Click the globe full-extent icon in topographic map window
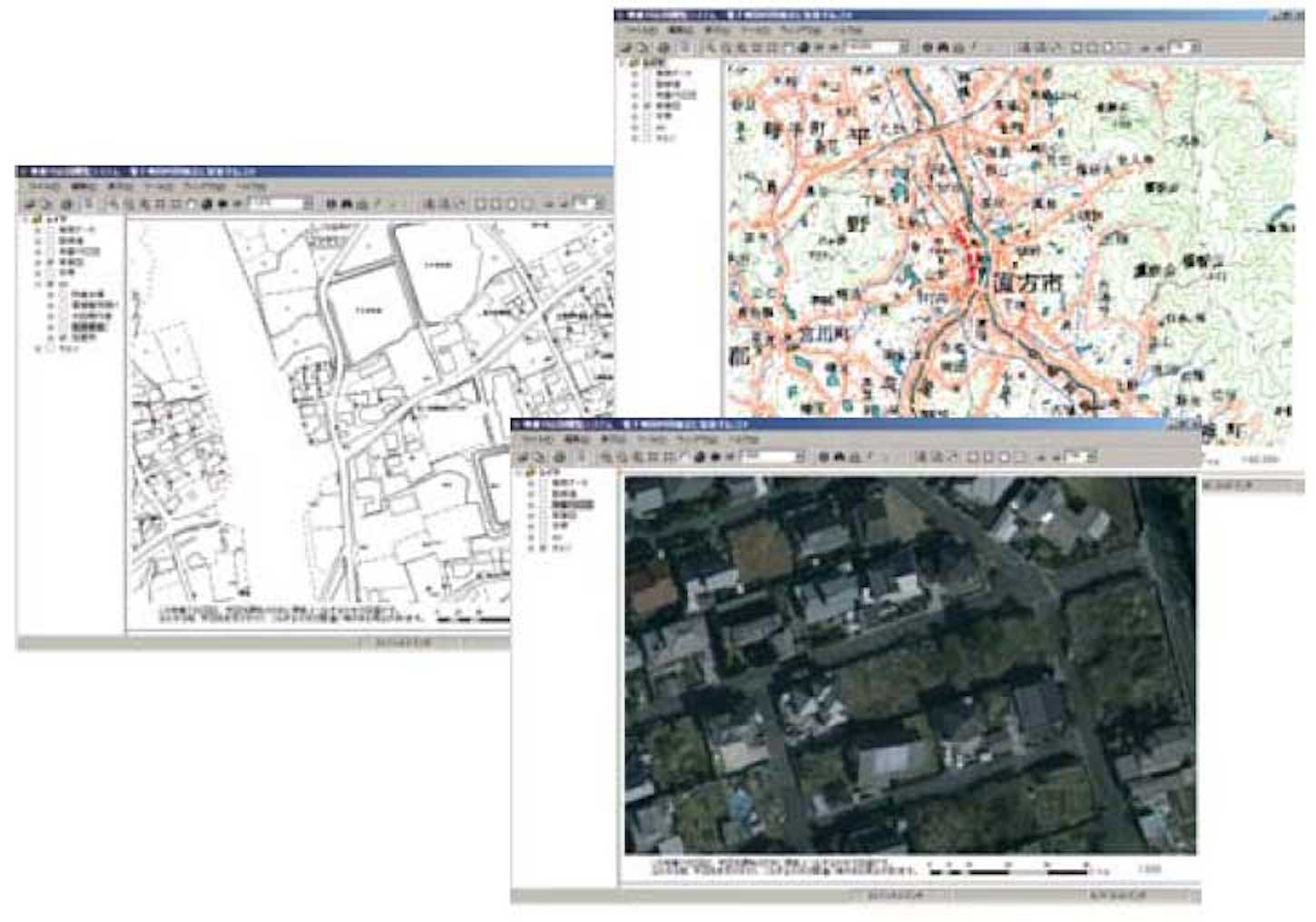The image size is (1316, 922). pyautogui.click(x=804, y=47)
